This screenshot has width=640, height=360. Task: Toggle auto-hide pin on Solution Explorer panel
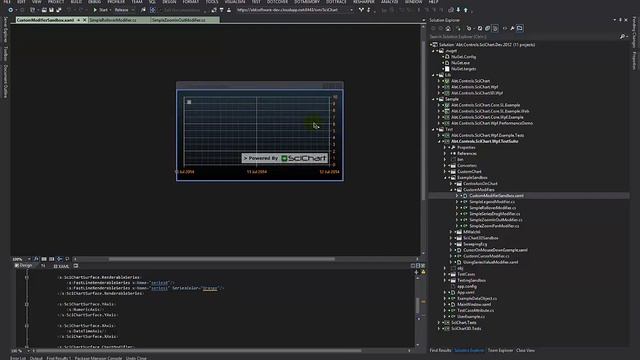coord(620,20)
